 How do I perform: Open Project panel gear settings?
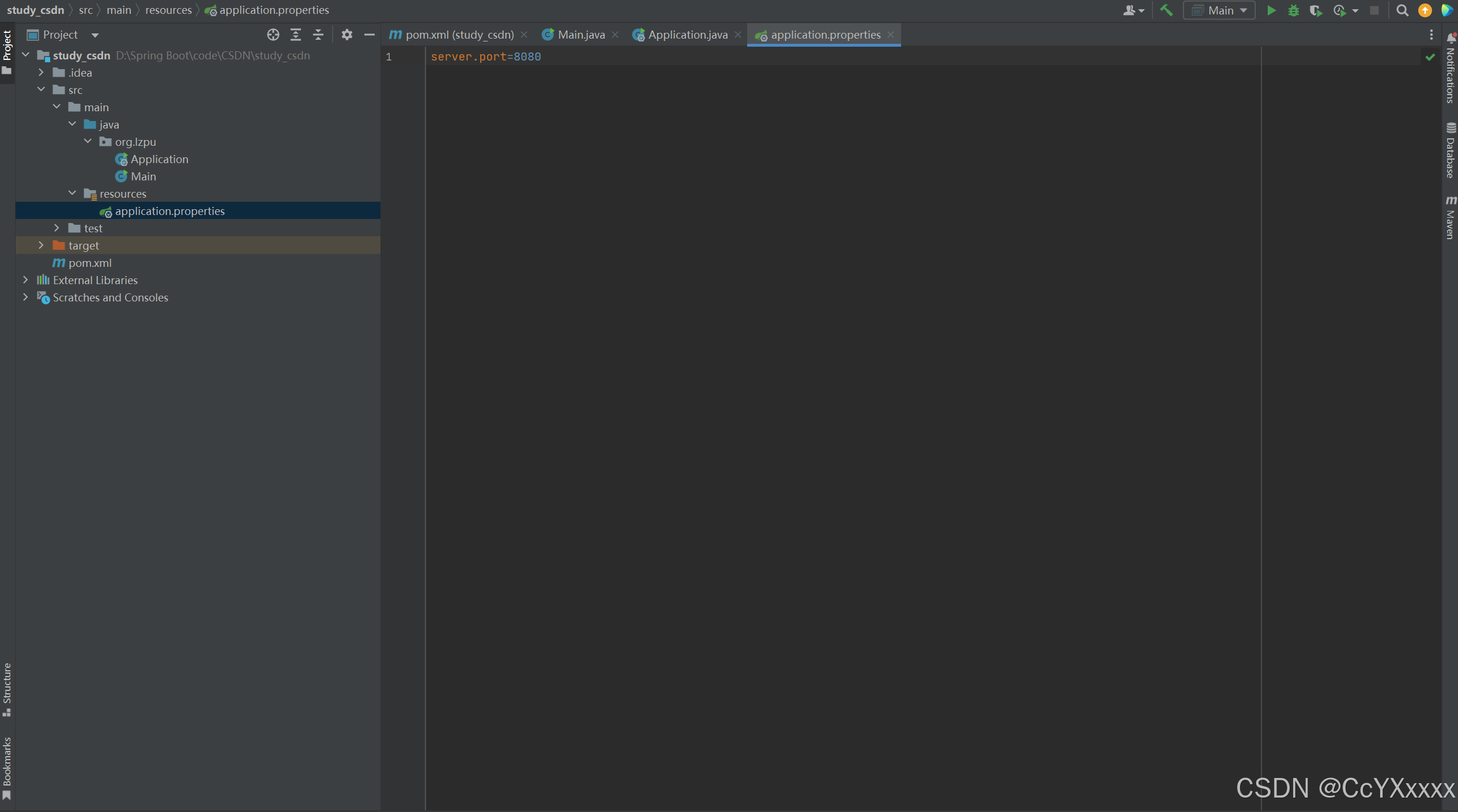[346, 35]
